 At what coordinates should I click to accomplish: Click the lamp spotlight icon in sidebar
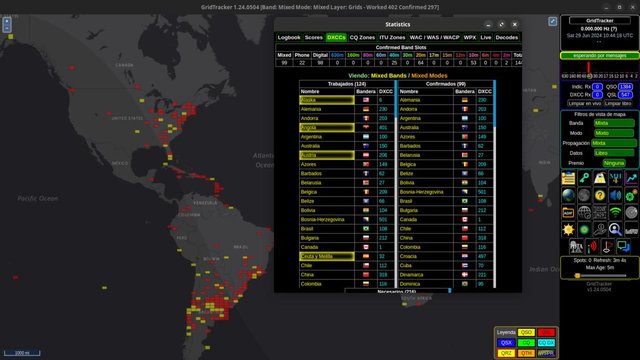click(600, 178)
